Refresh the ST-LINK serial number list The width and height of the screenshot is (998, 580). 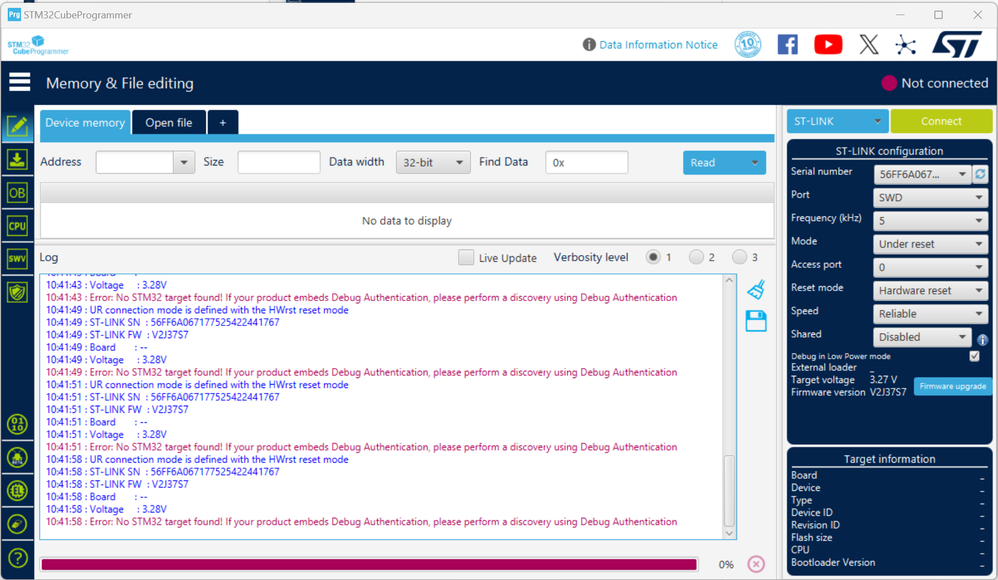(x=980, y=174)
